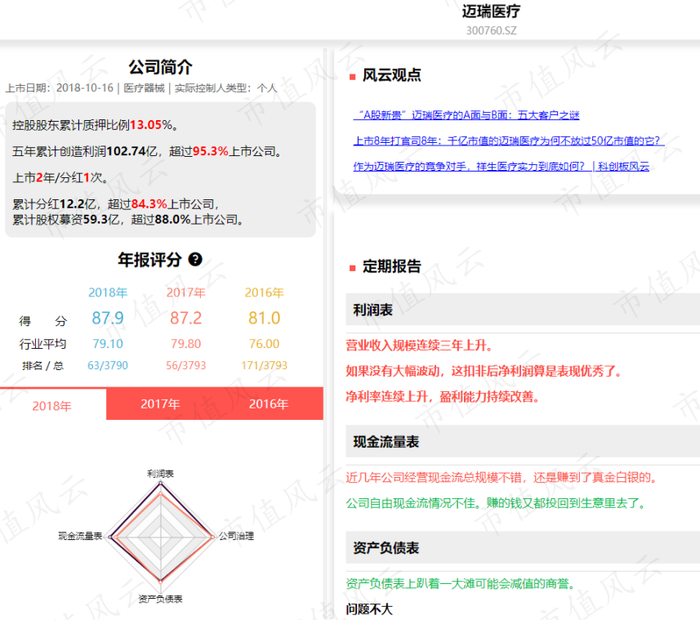The height and width of the screenshot is (620, 700).
Task: Click the 问题不大 text
Action: tap(369, 609)
